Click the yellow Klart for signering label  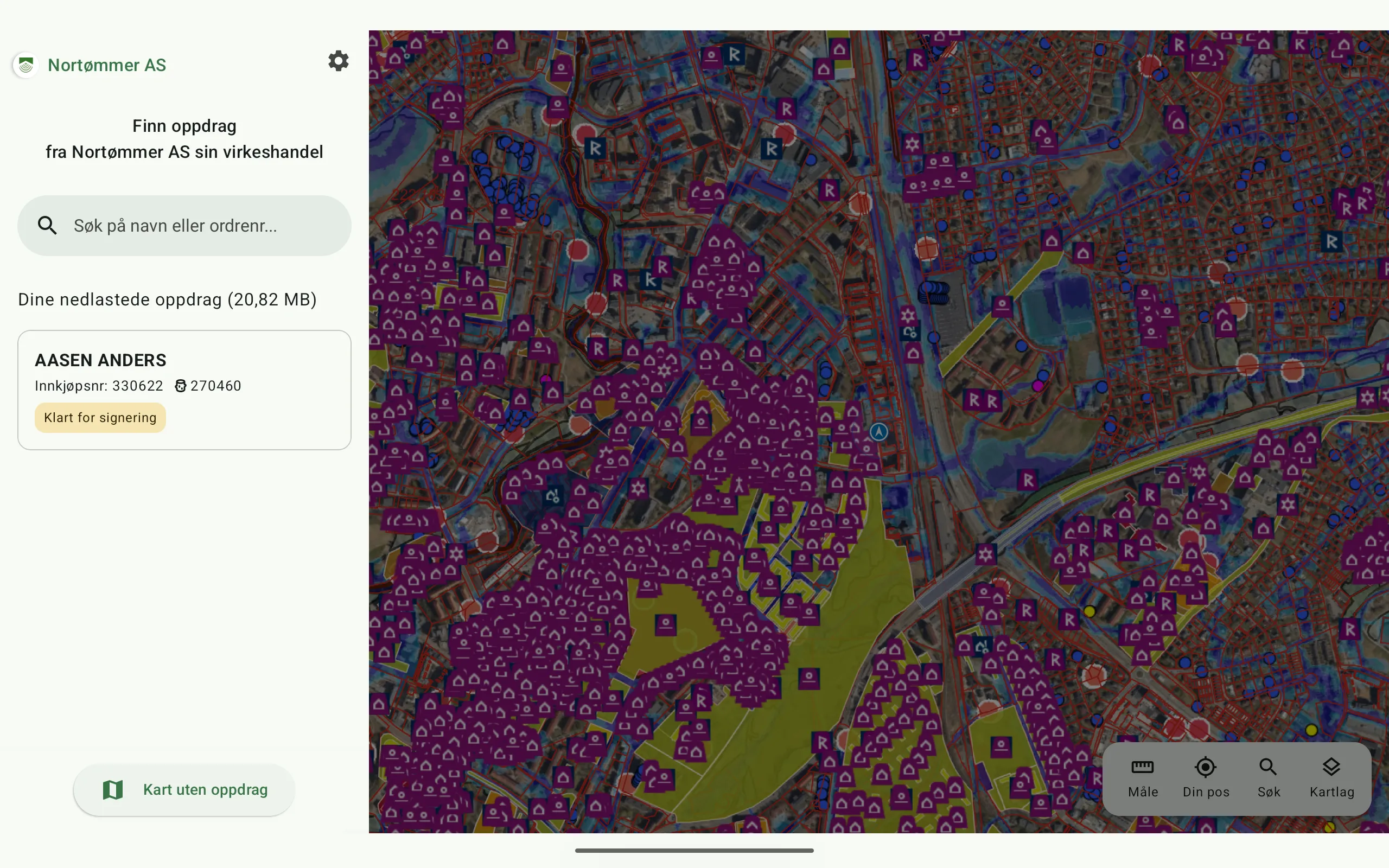tap(100, 417)
